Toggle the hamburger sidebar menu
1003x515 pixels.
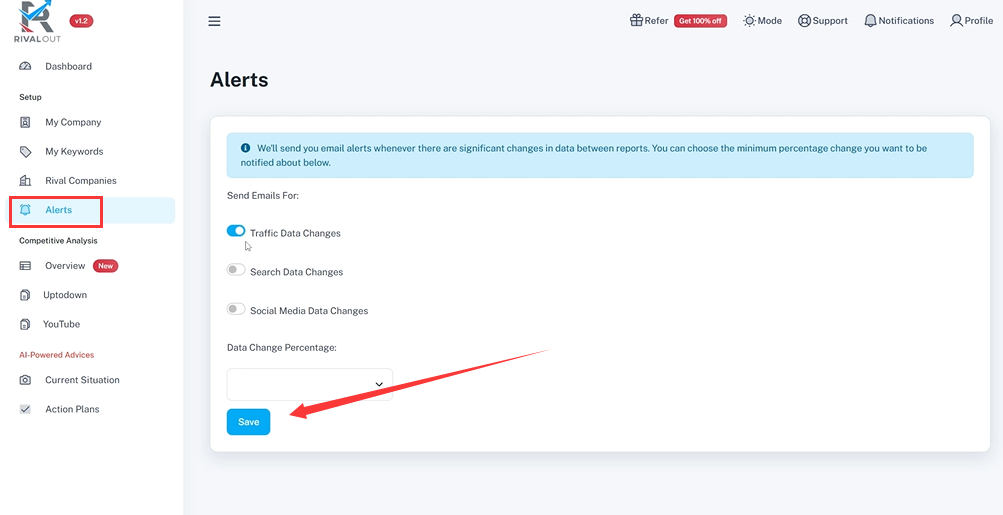tap(214, 21)
